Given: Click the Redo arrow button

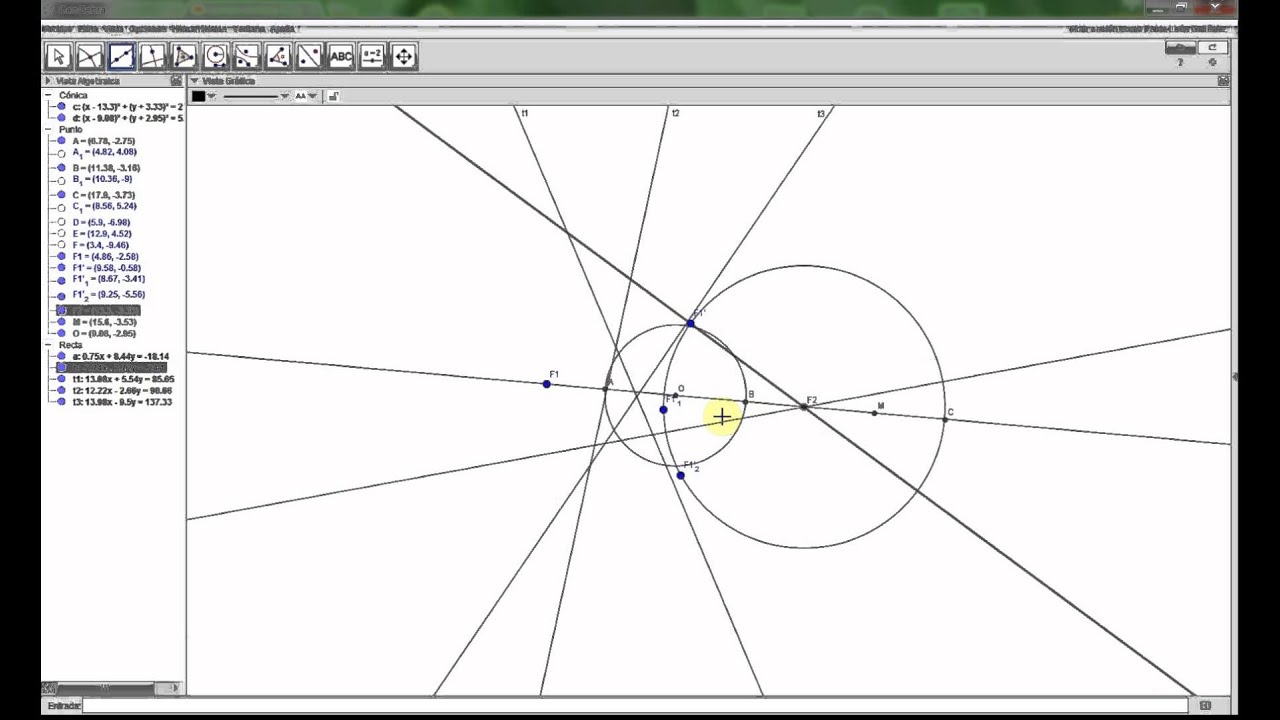Looking at the screenshot, I should [x=1212, y=47].
